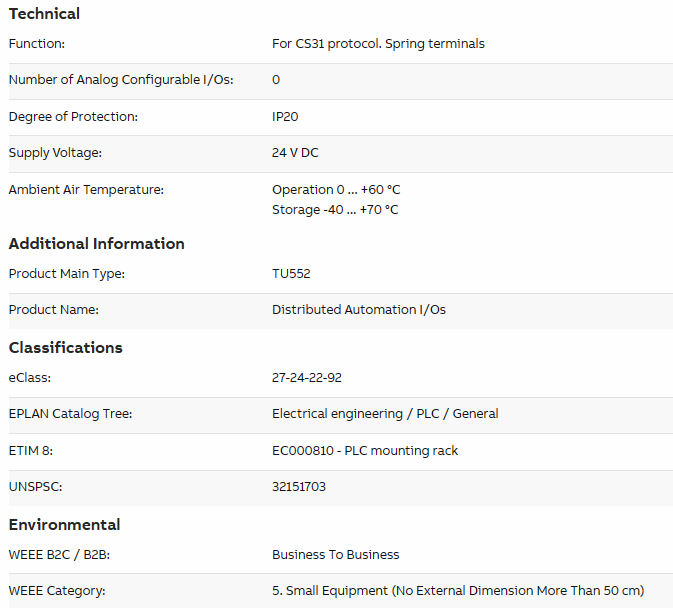Click the Electrical engineering / PLC / General text

[x=385, y=414]
